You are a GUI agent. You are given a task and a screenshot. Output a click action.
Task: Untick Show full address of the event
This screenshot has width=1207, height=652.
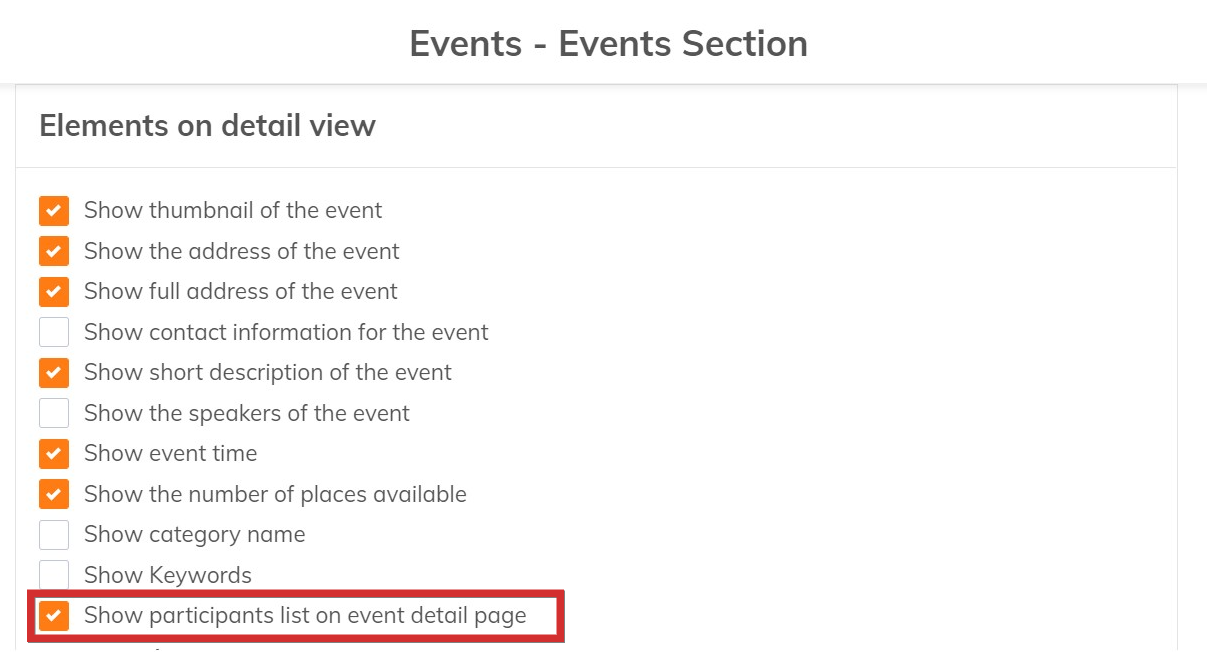pyautogui.click(x=54, y=292)
